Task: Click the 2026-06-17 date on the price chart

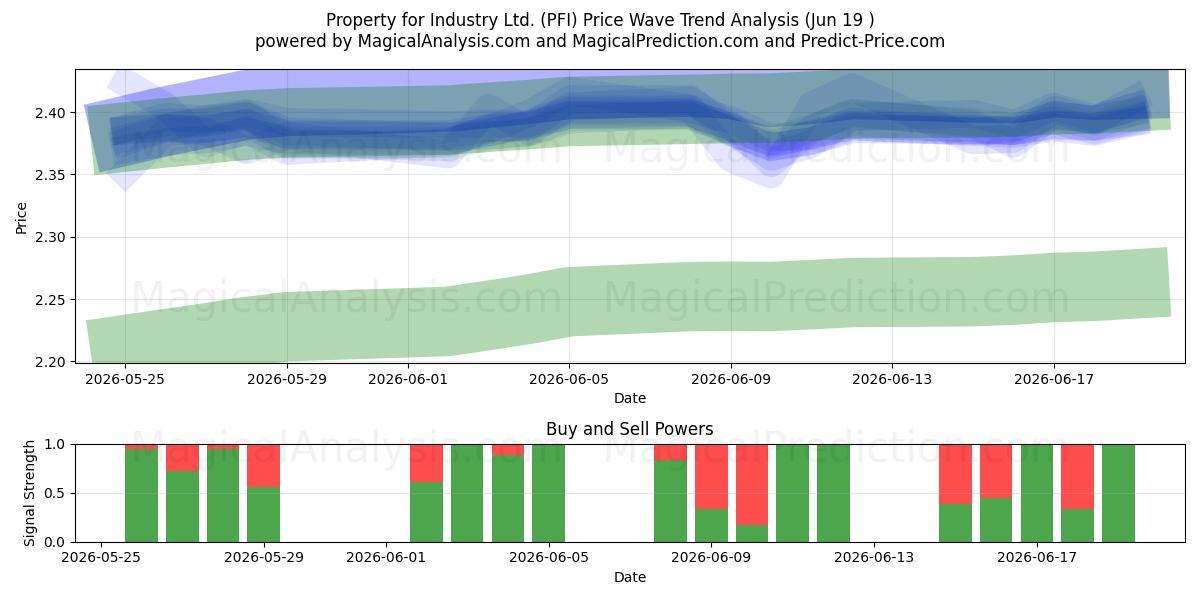Action: [1054, 379]
